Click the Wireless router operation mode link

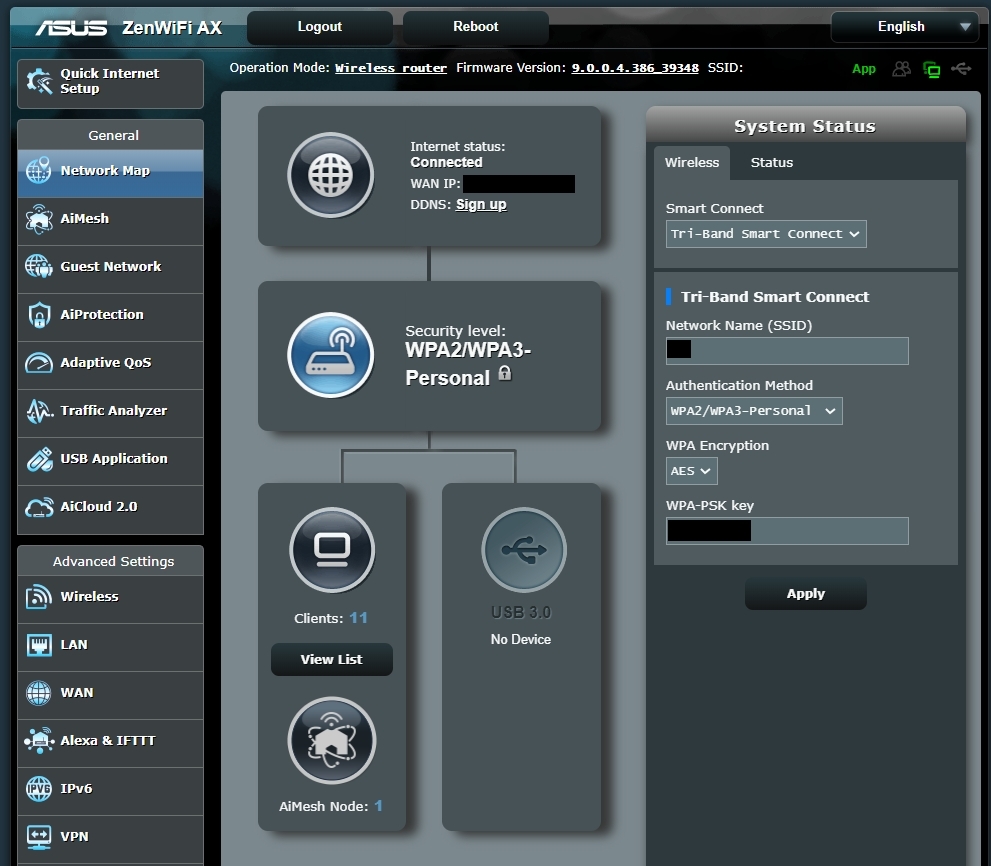[x=391, y=68]
